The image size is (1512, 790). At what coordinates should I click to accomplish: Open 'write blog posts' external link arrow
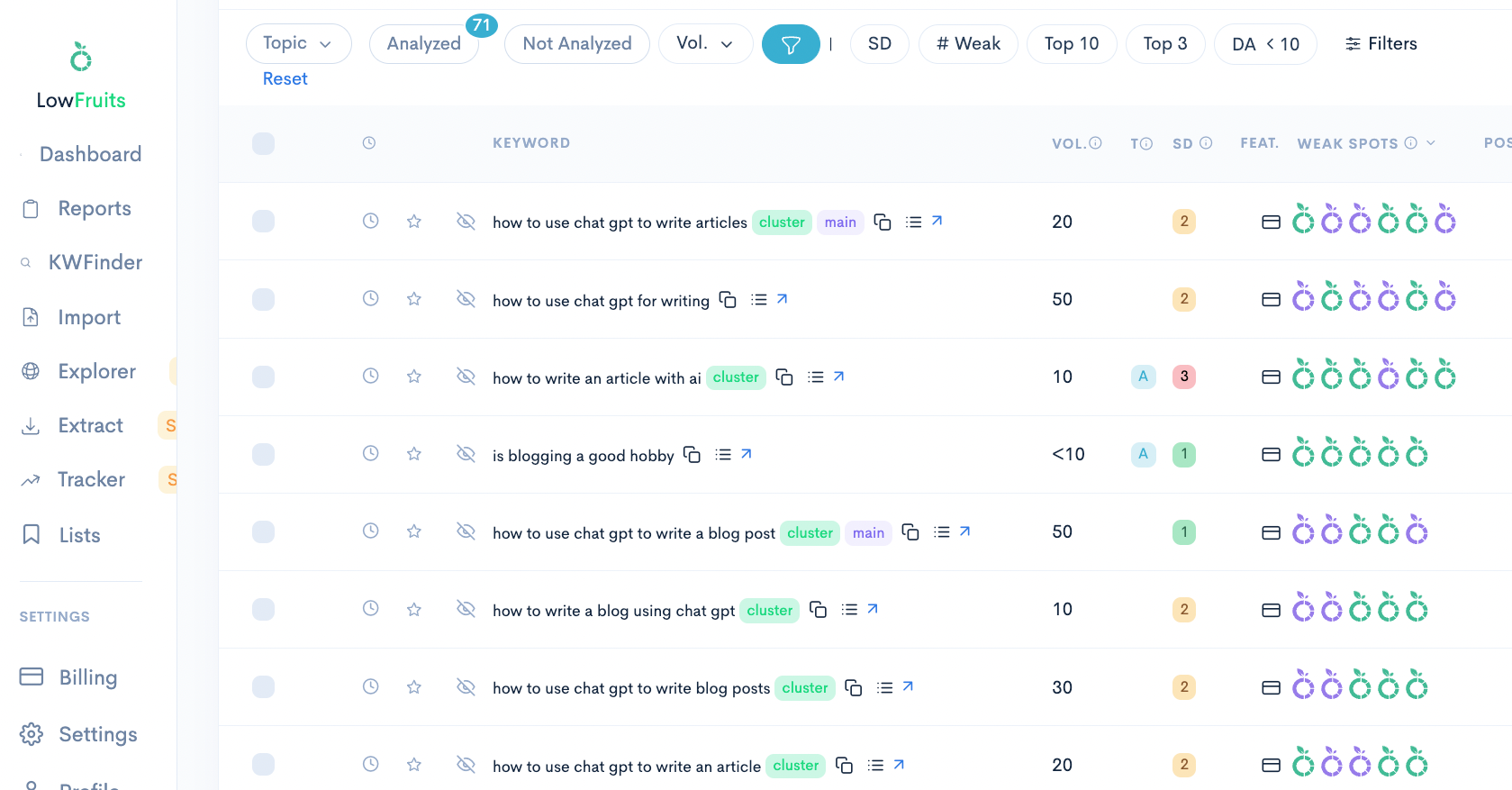point(908,686)
